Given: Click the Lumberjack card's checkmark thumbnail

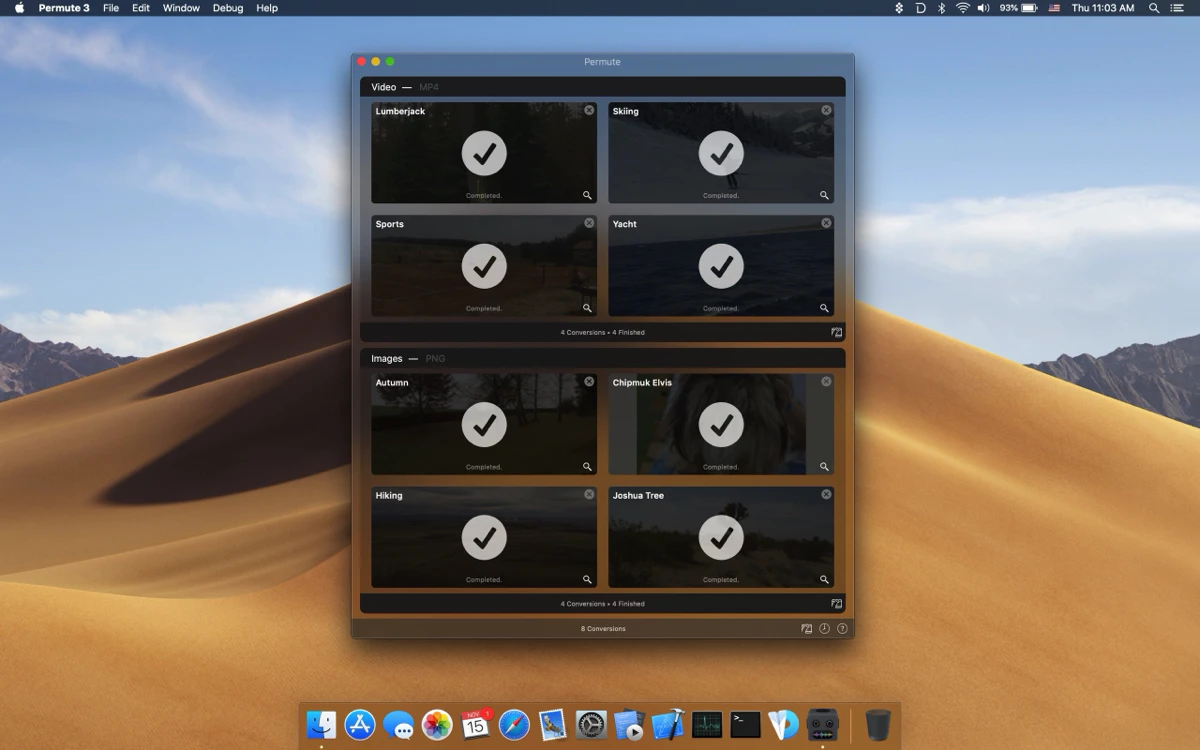Looking at the screenshot, I should coord(484,153).
